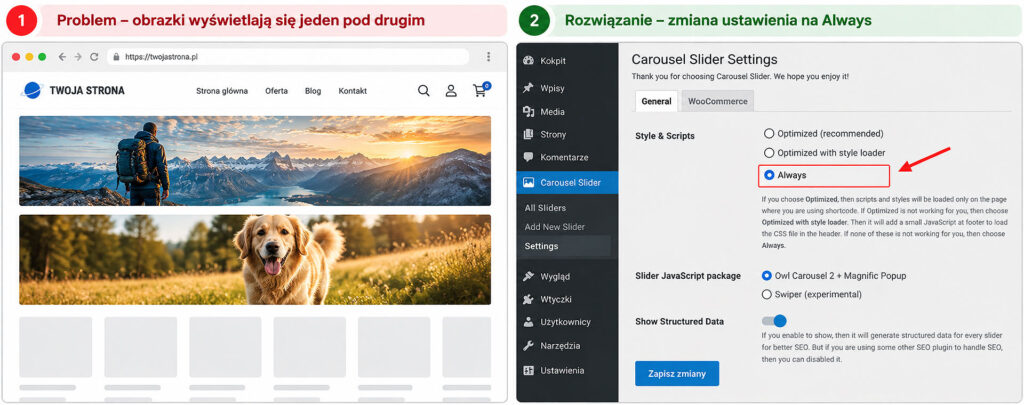This screenshot has width=1024, height=405.
Task: Open Ustawienia label in admin sidebar
Action: tap(562, 370)
